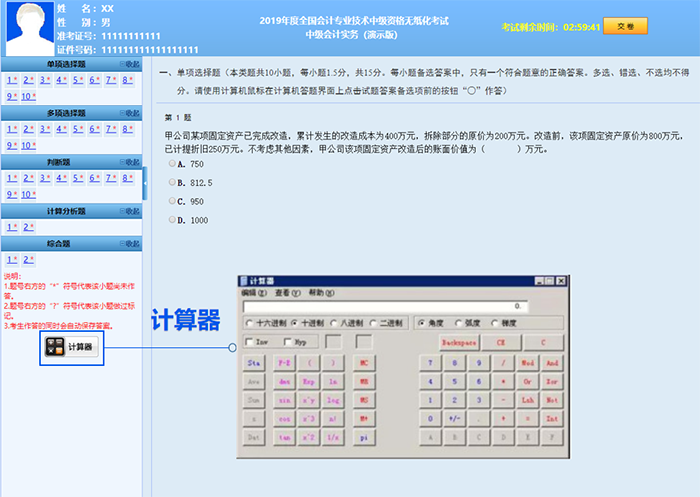Choose 弧度 radians radio in calculator

pyautogui.click(x=458, y=323)
